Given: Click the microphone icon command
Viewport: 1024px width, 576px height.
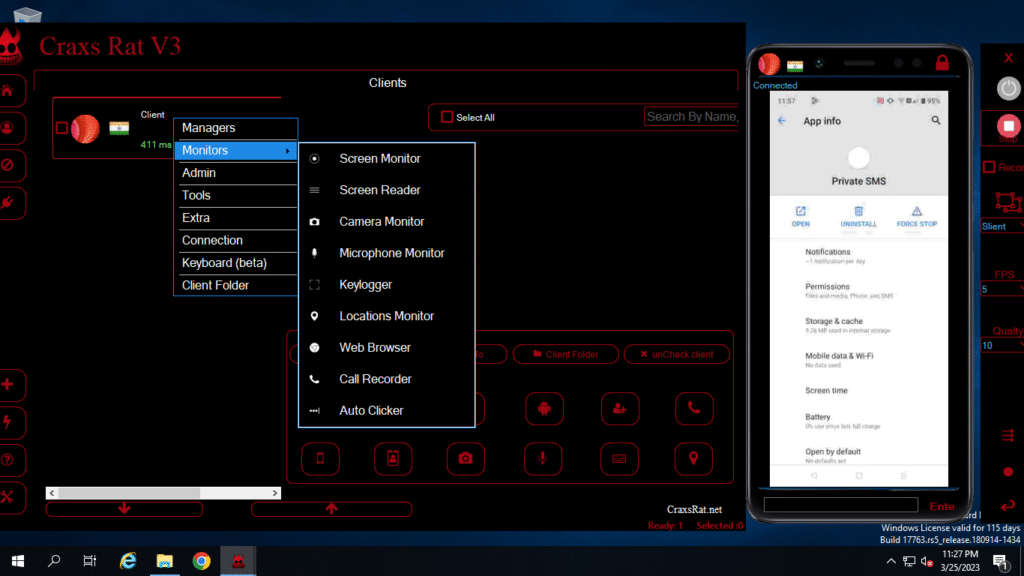Looking at the screenshot, I should [544, 458].
